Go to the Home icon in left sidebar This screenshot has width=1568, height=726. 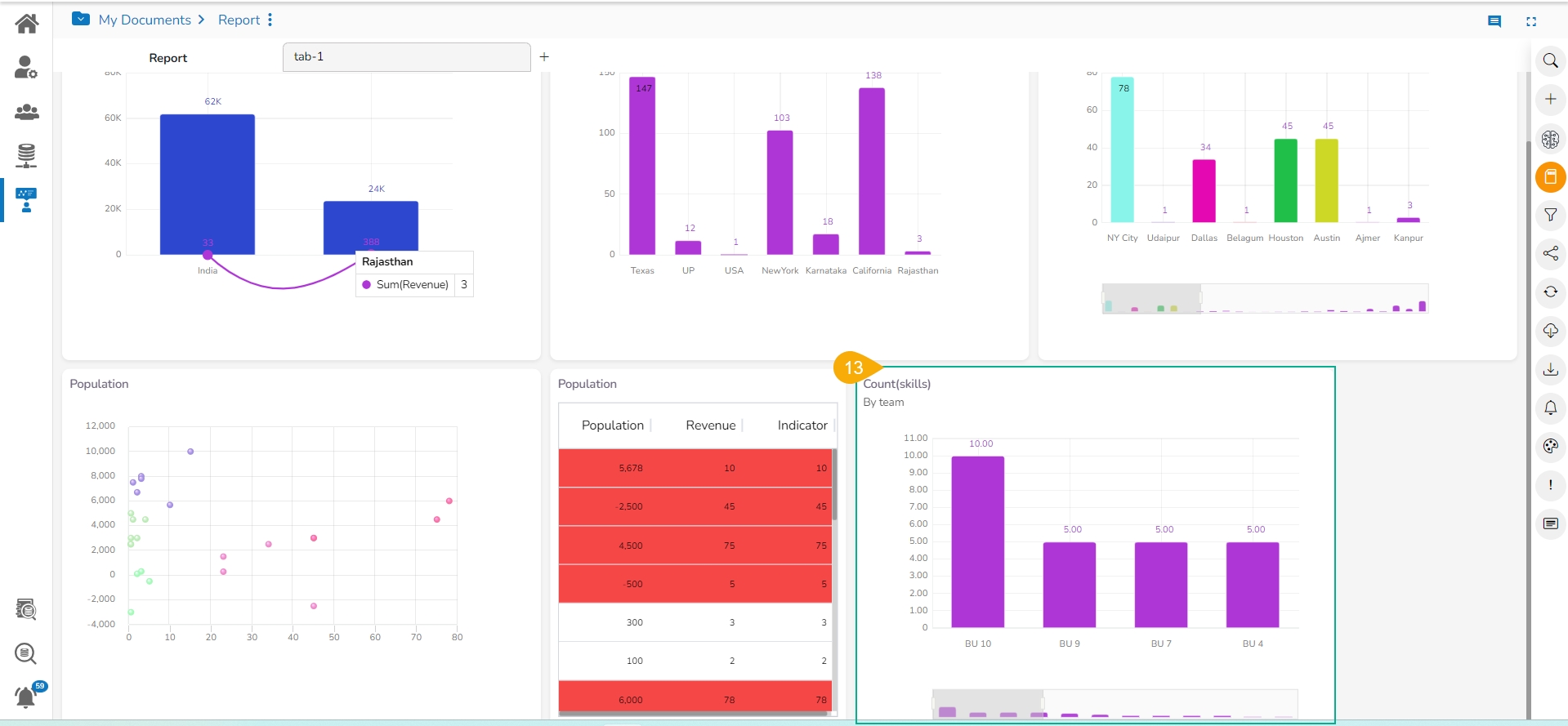pyautogui.click(x=27, y=24)
